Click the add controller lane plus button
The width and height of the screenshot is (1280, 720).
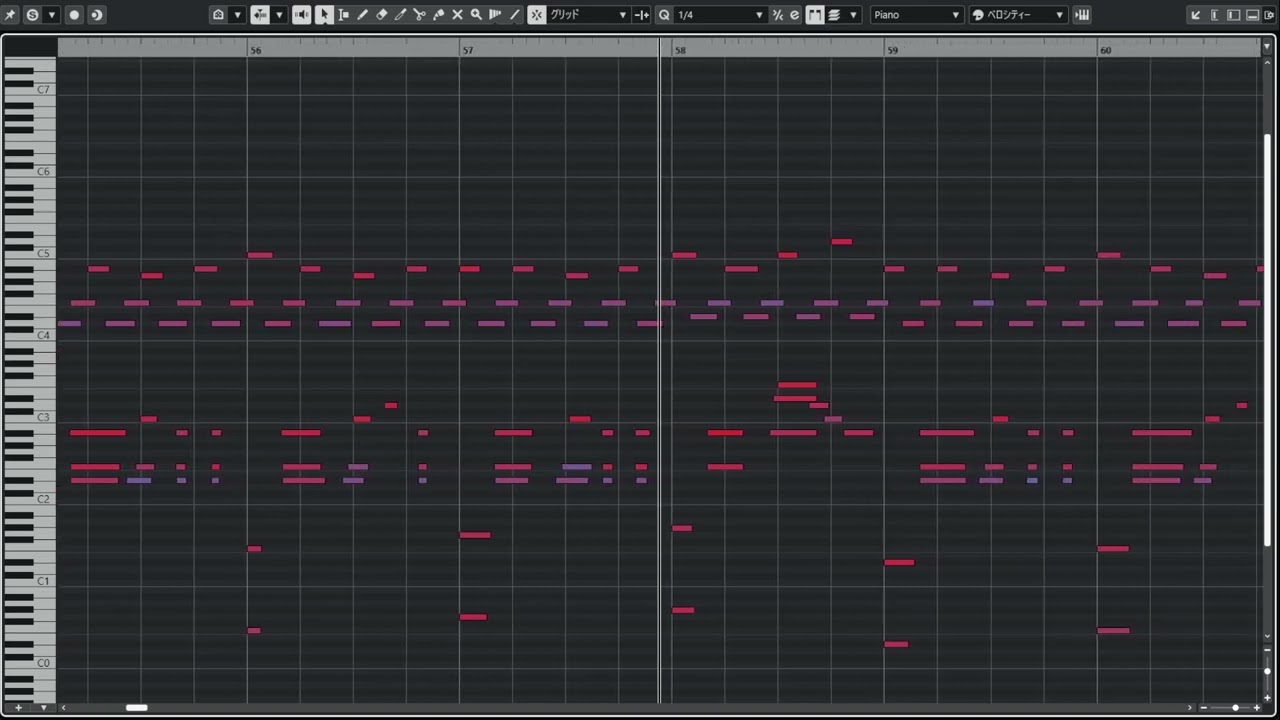pyautogui.click(x=18, y=708)
